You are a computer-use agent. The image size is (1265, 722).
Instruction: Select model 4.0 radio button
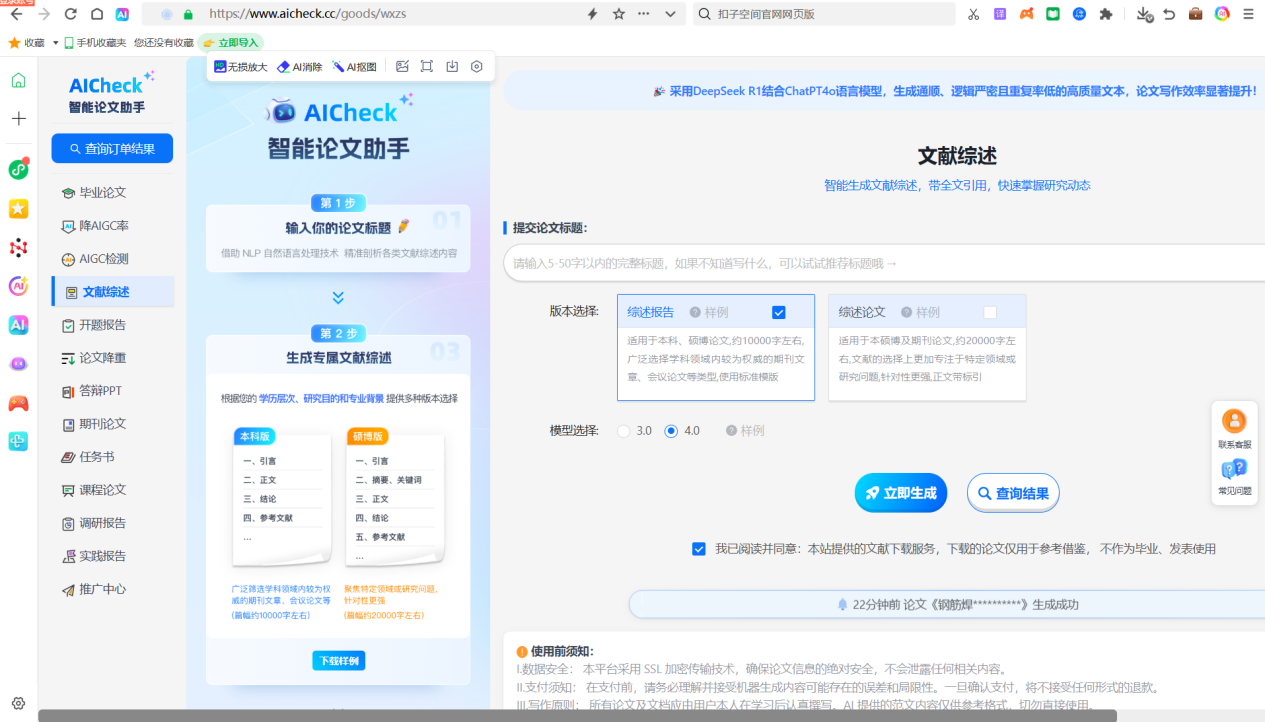[x=671, y=431]
